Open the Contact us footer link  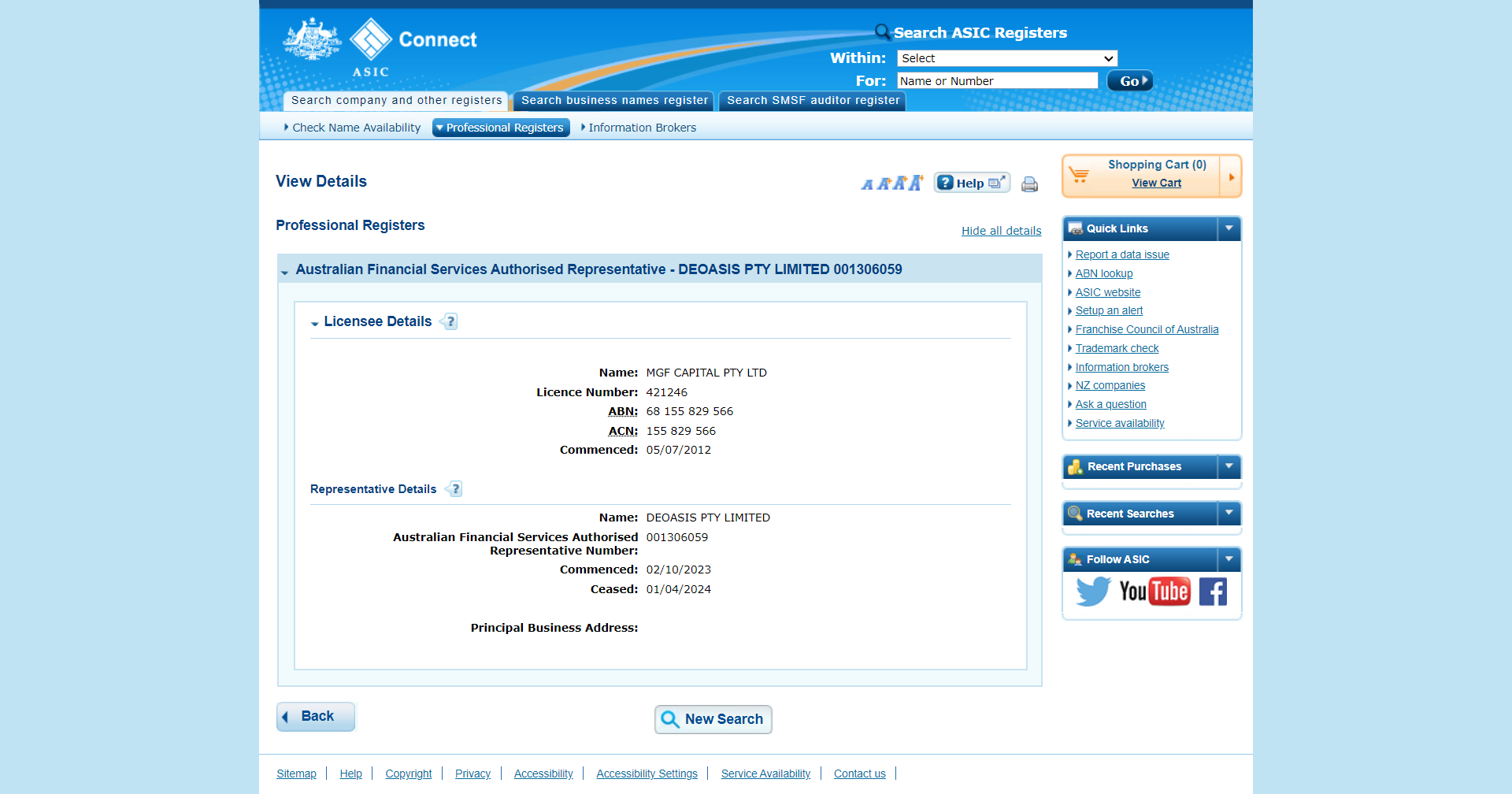tap(859, 774)
